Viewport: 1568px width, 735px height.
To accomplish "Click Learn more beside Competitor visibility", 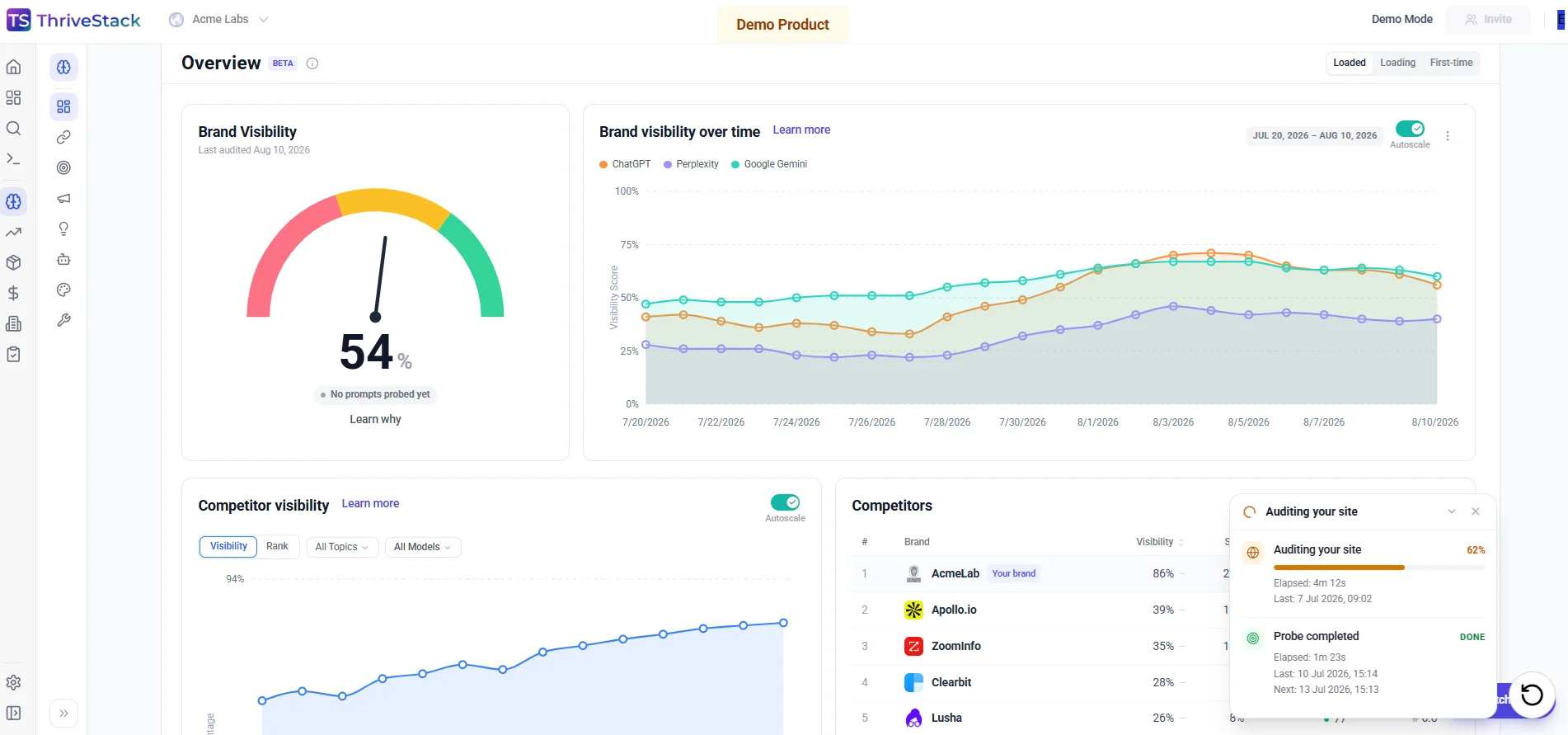I will 370,504.
